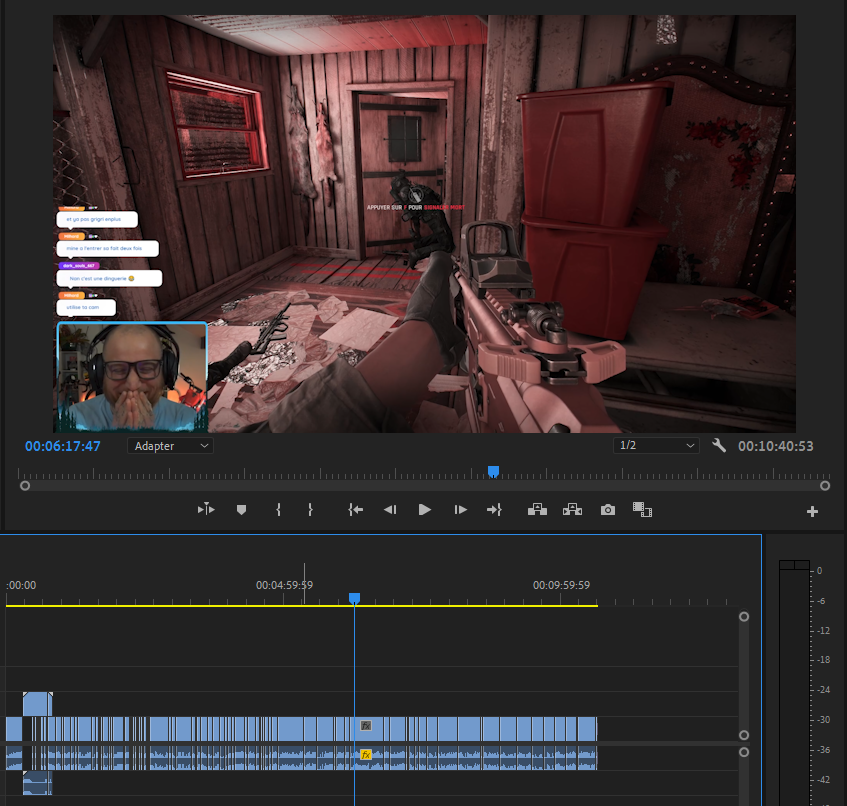Click the yellow fx badge on audio clip
The image size is (847, 806).
pyautogui.click(x=366, y=755)
